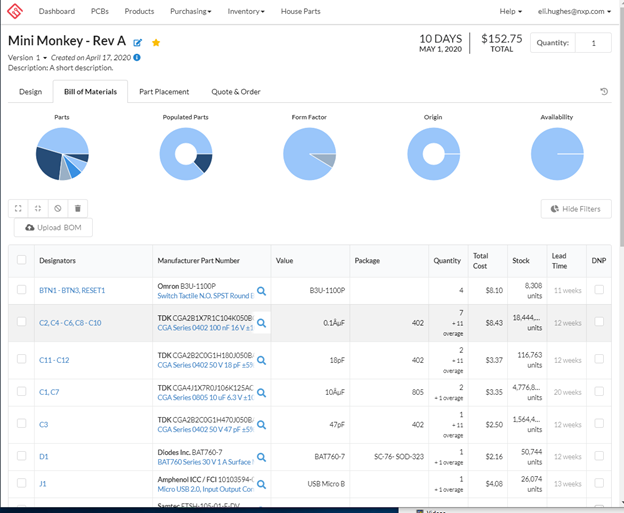Search part for Omron B3U-1100P magnifier icon

point(261,291)
